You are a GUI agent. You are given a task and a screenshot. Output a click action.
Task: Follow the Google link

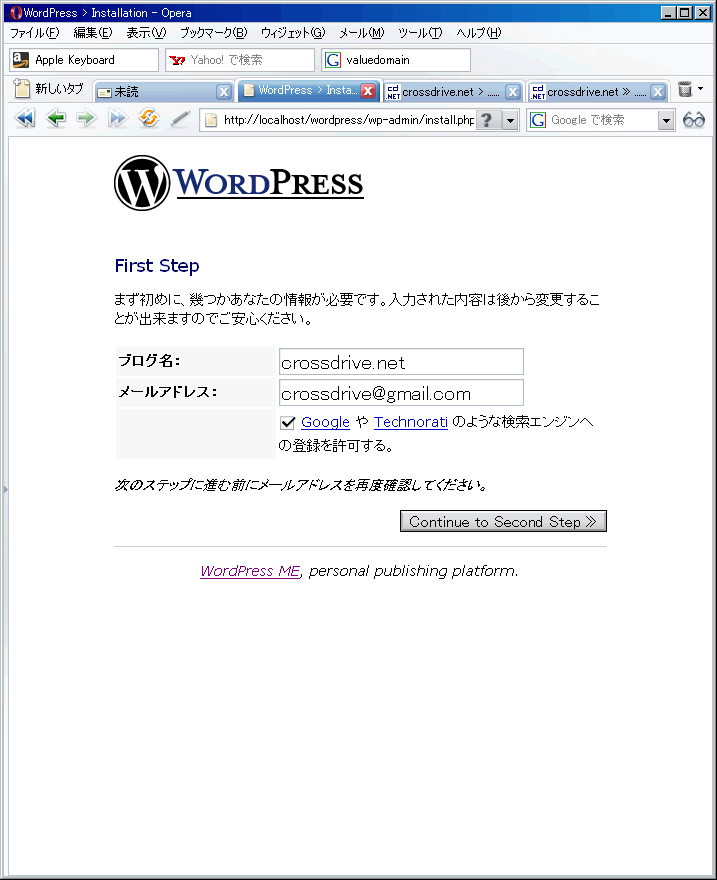325,422
